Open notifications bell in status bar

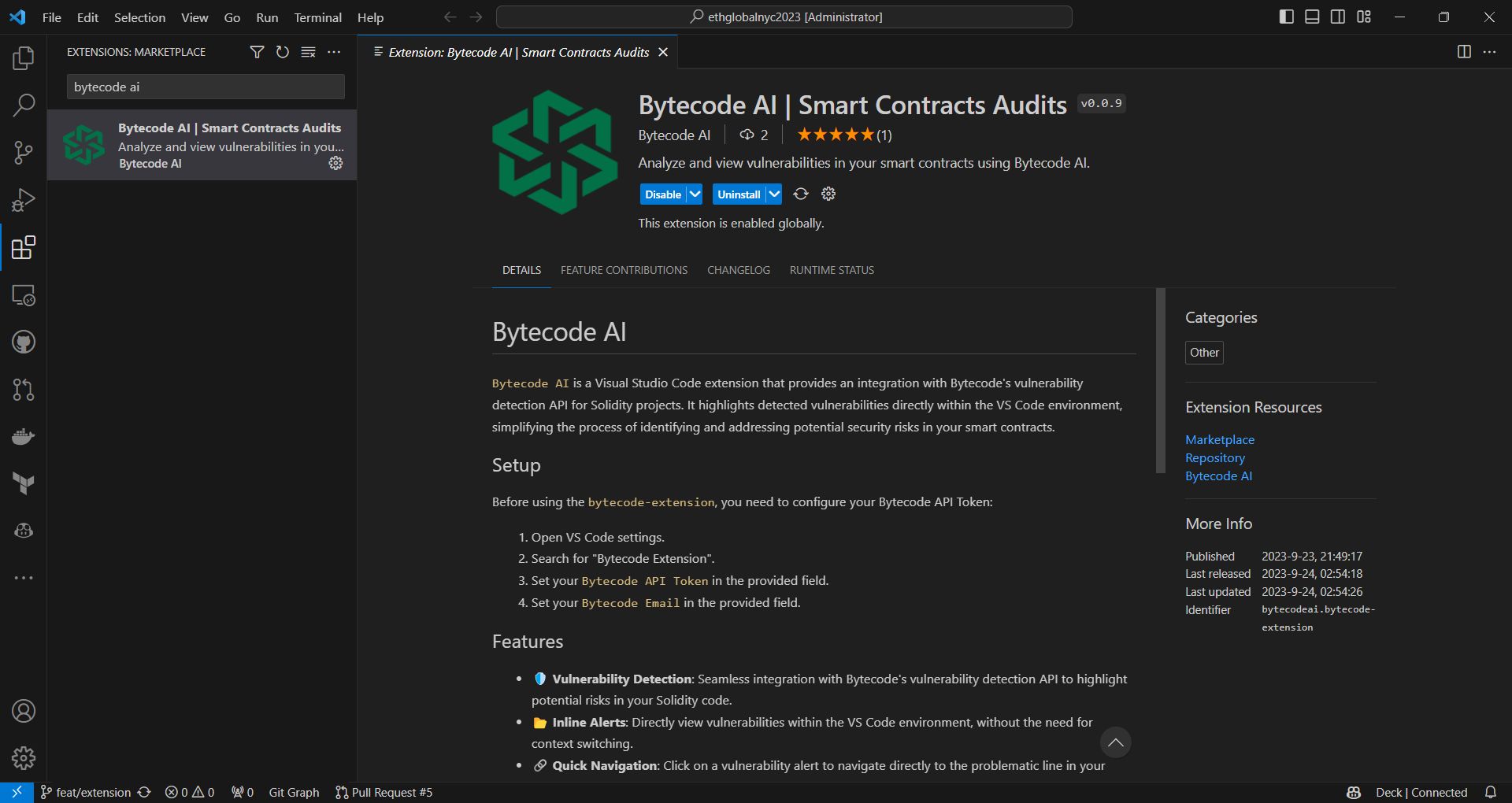coord(1491,792)
